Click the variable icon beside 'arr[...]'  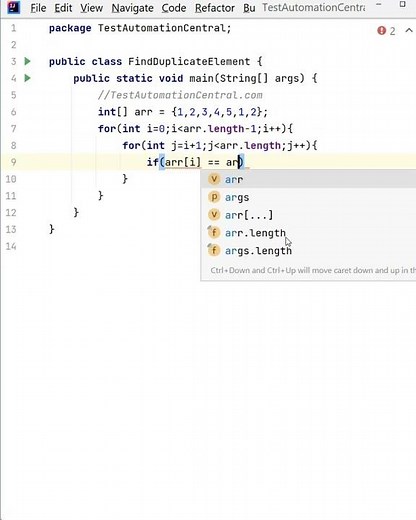click(214, 215)
